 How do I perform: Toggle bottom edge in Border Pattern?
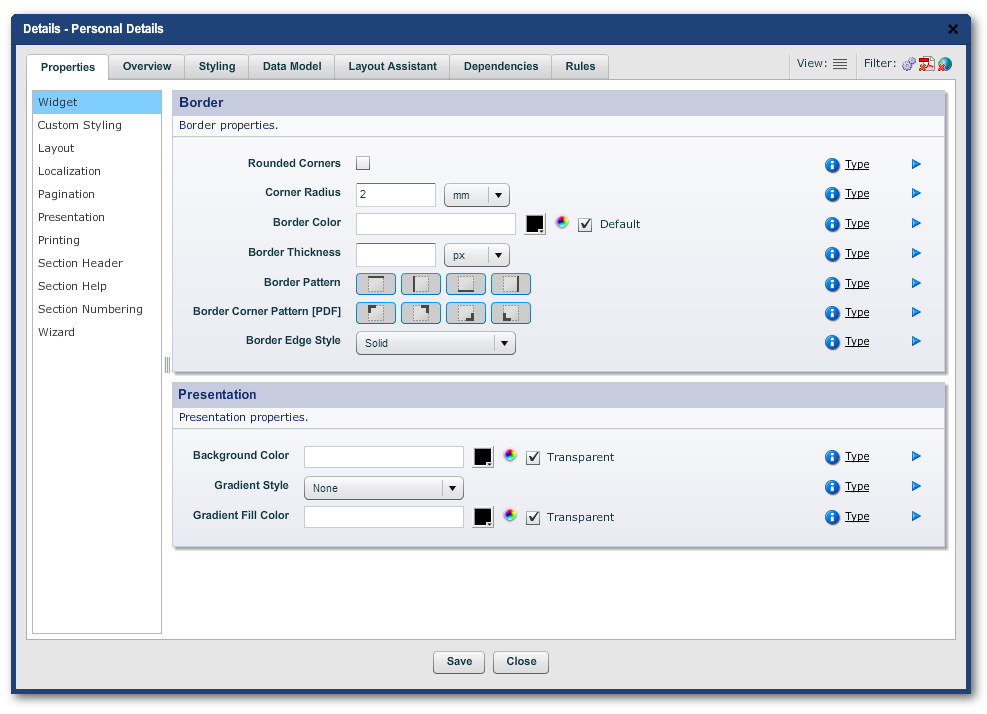point(466,284)
